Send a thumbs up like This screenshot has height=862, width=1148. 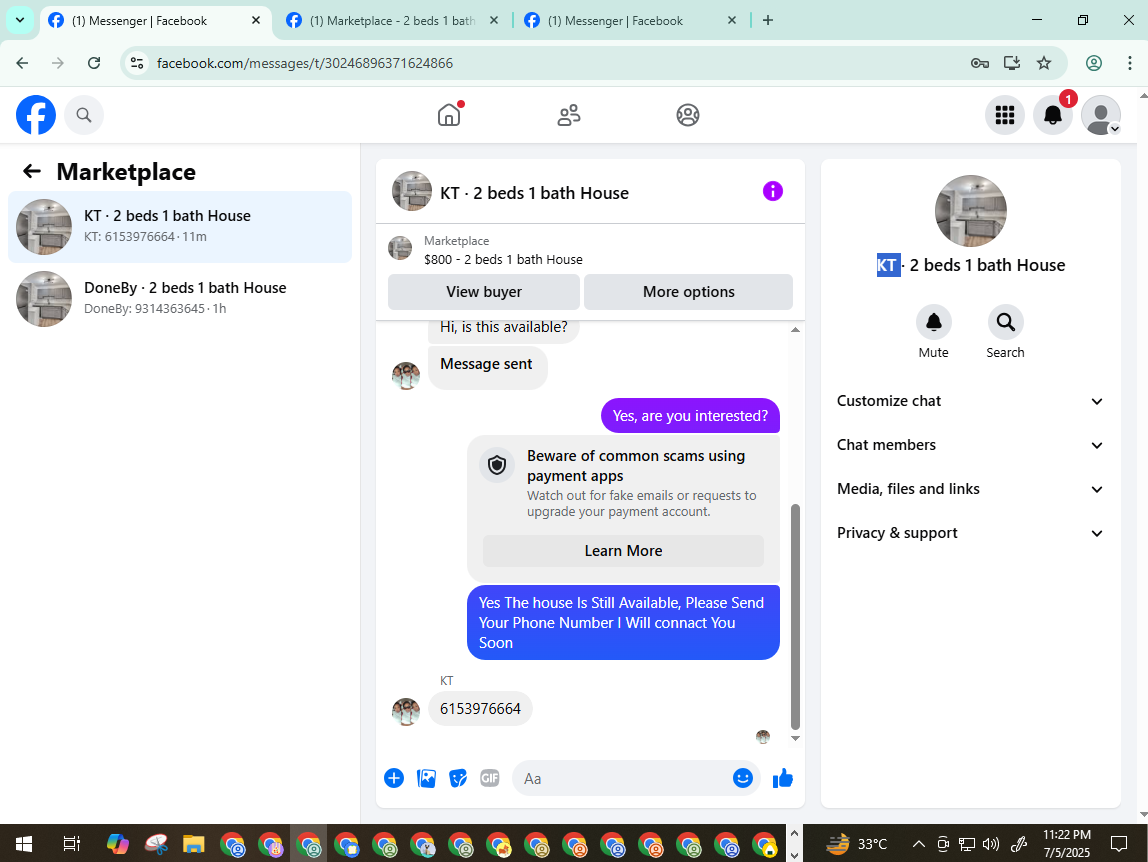(x=783, y=778)
